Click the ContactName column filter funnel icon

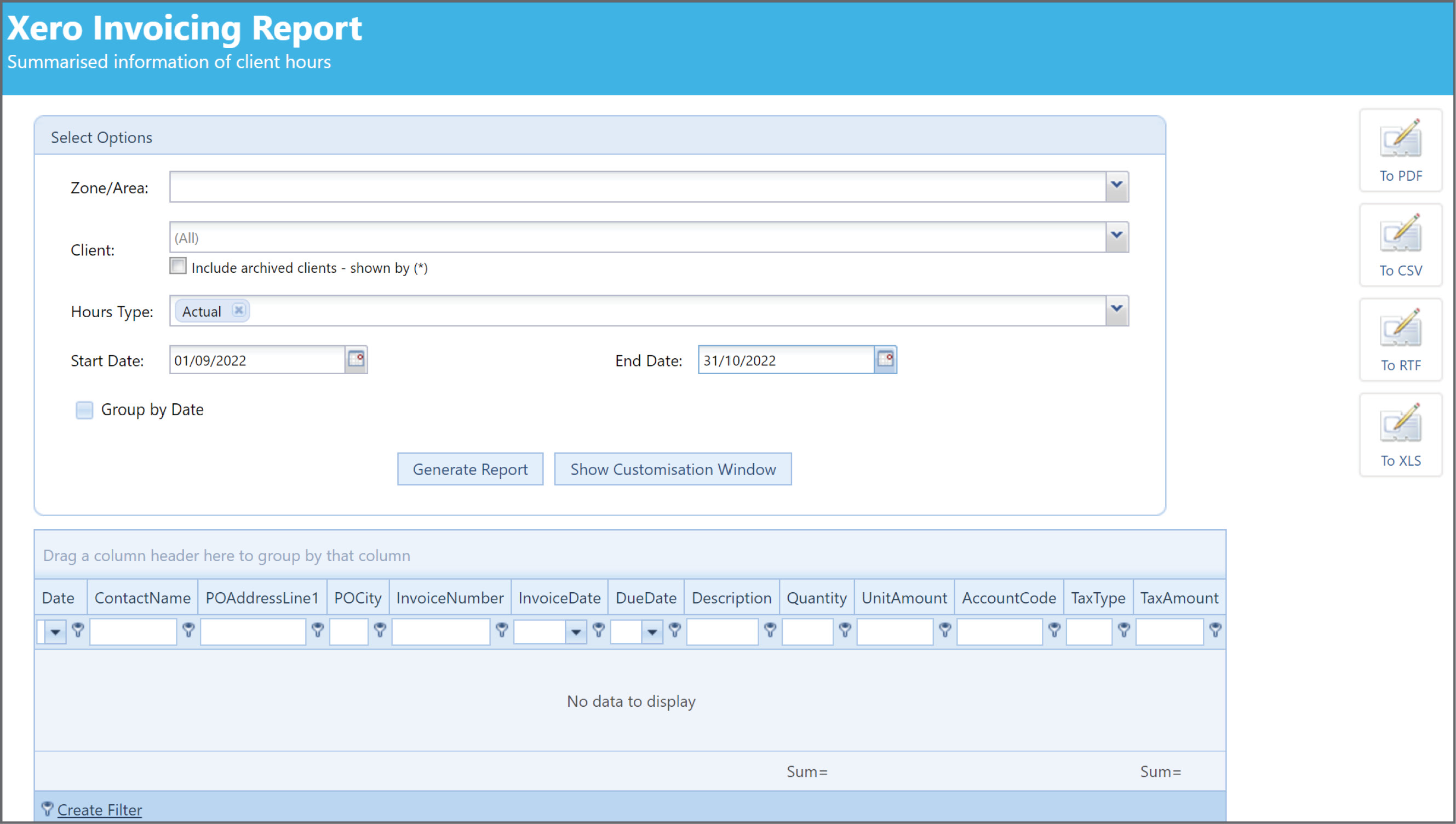(188, 630)
